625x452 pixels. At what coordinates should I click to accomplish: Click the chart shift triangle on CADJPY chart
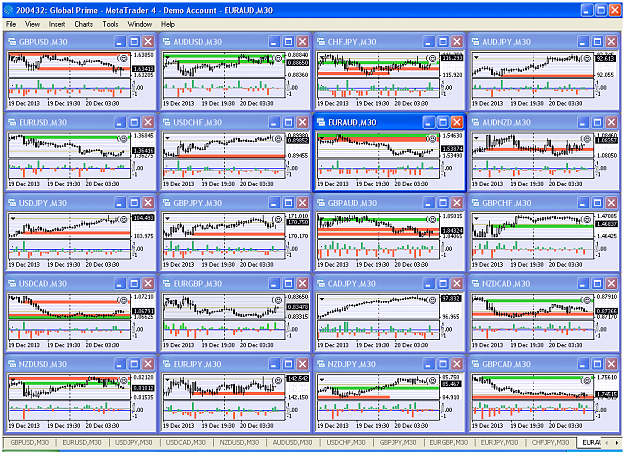(x=322, y=299)
